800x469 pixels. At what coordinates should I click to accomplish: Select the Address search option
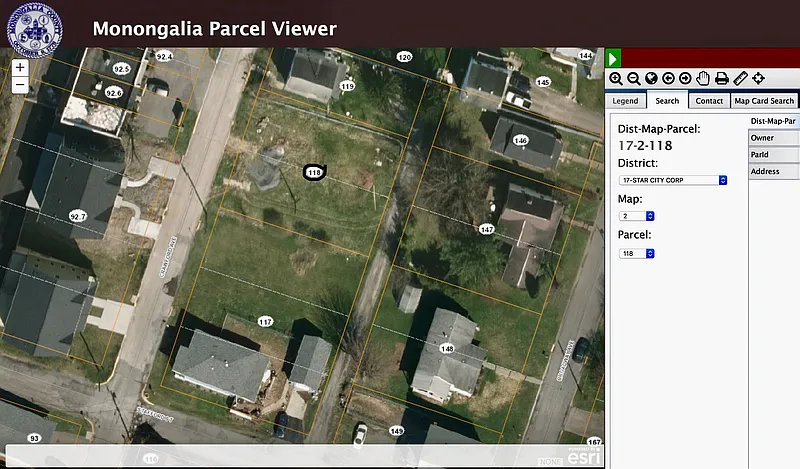[773, 172]
